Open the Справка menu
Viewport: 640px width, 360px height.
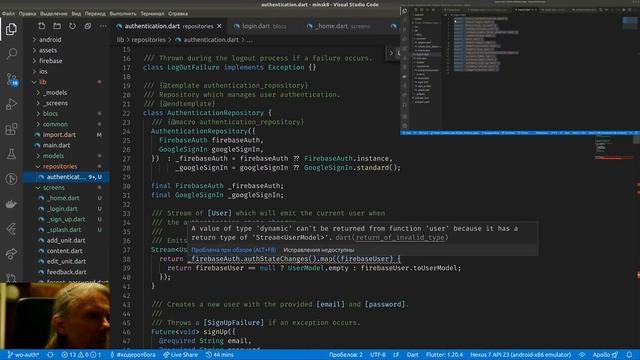(x=178, y=13)
